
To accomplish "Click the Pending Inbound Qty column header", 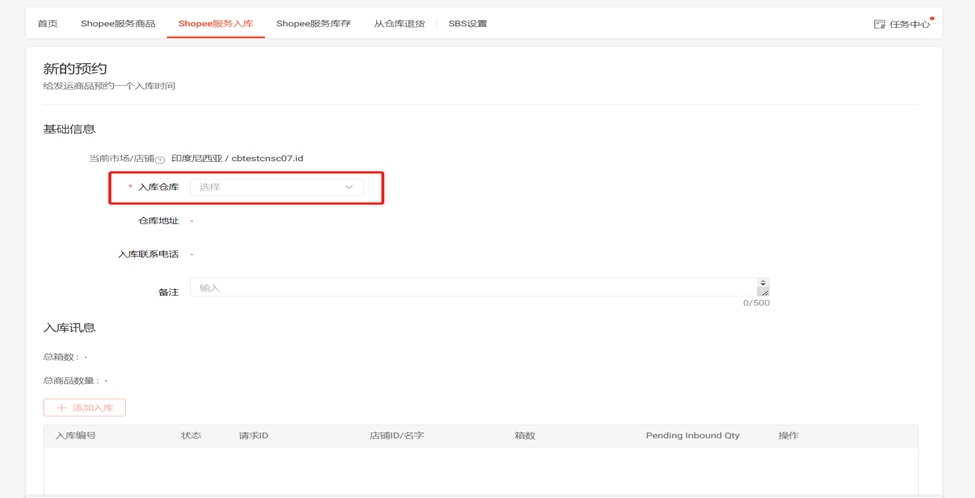I will coord(692,436).
